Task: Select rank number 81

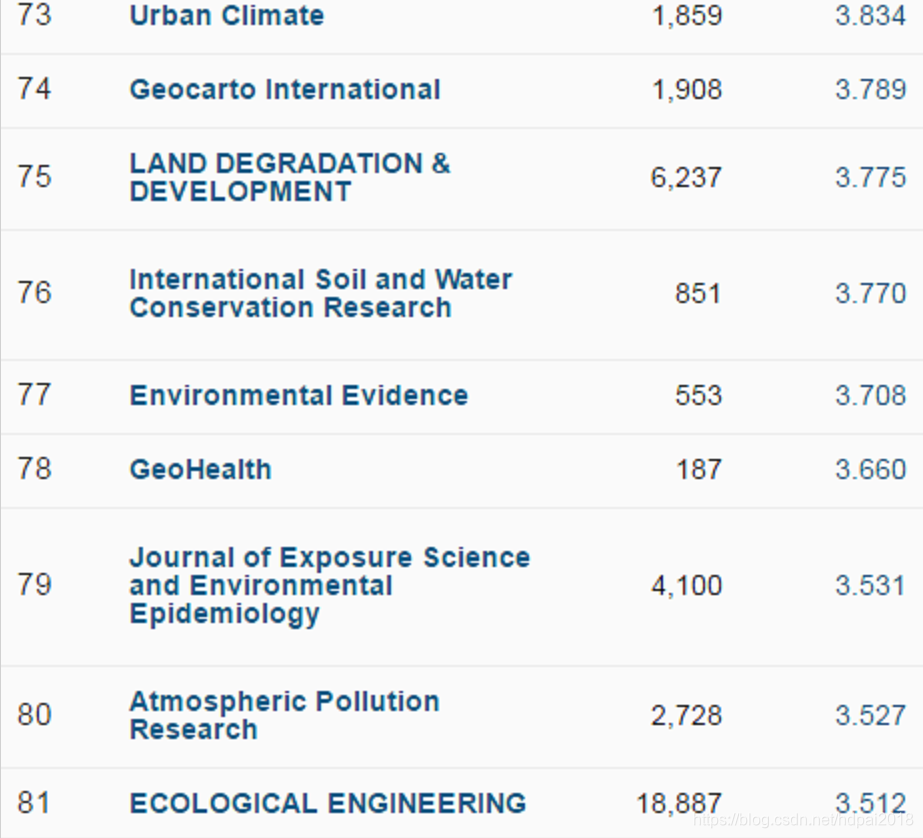Action: [x=35, y=803]
